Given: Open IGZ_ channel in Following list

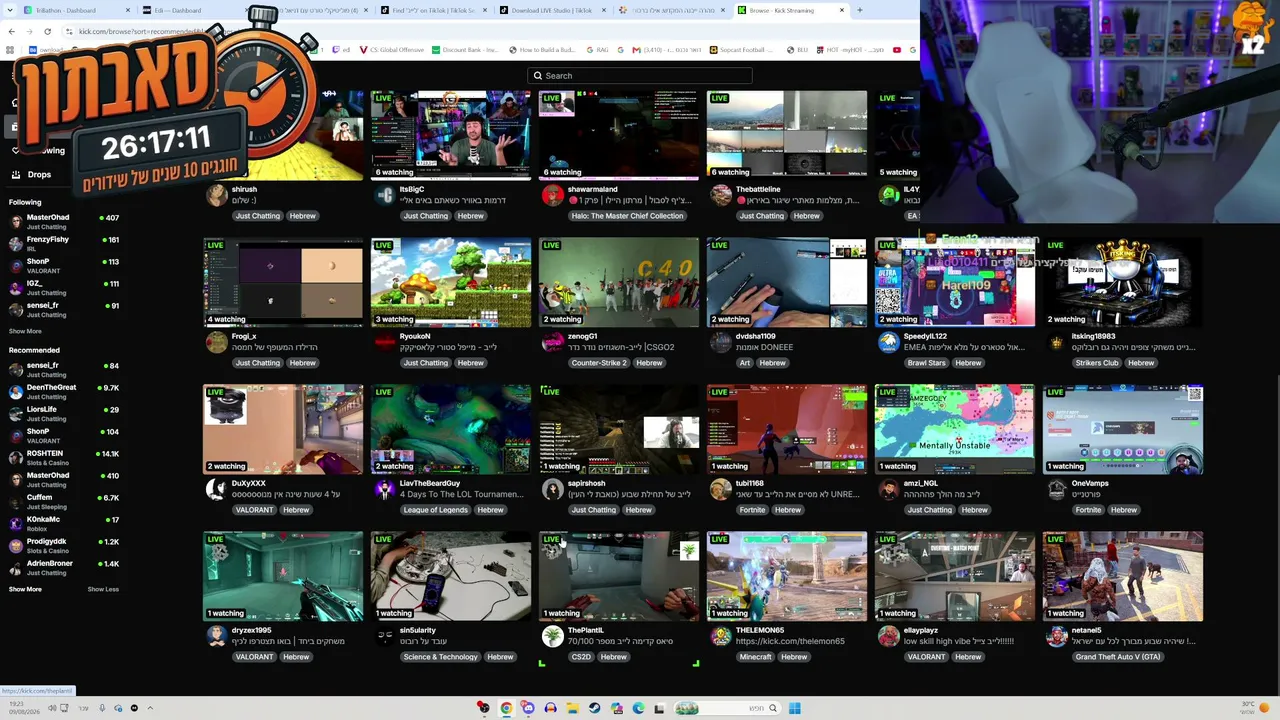Looking at the screenshot, I should point(62,287).
